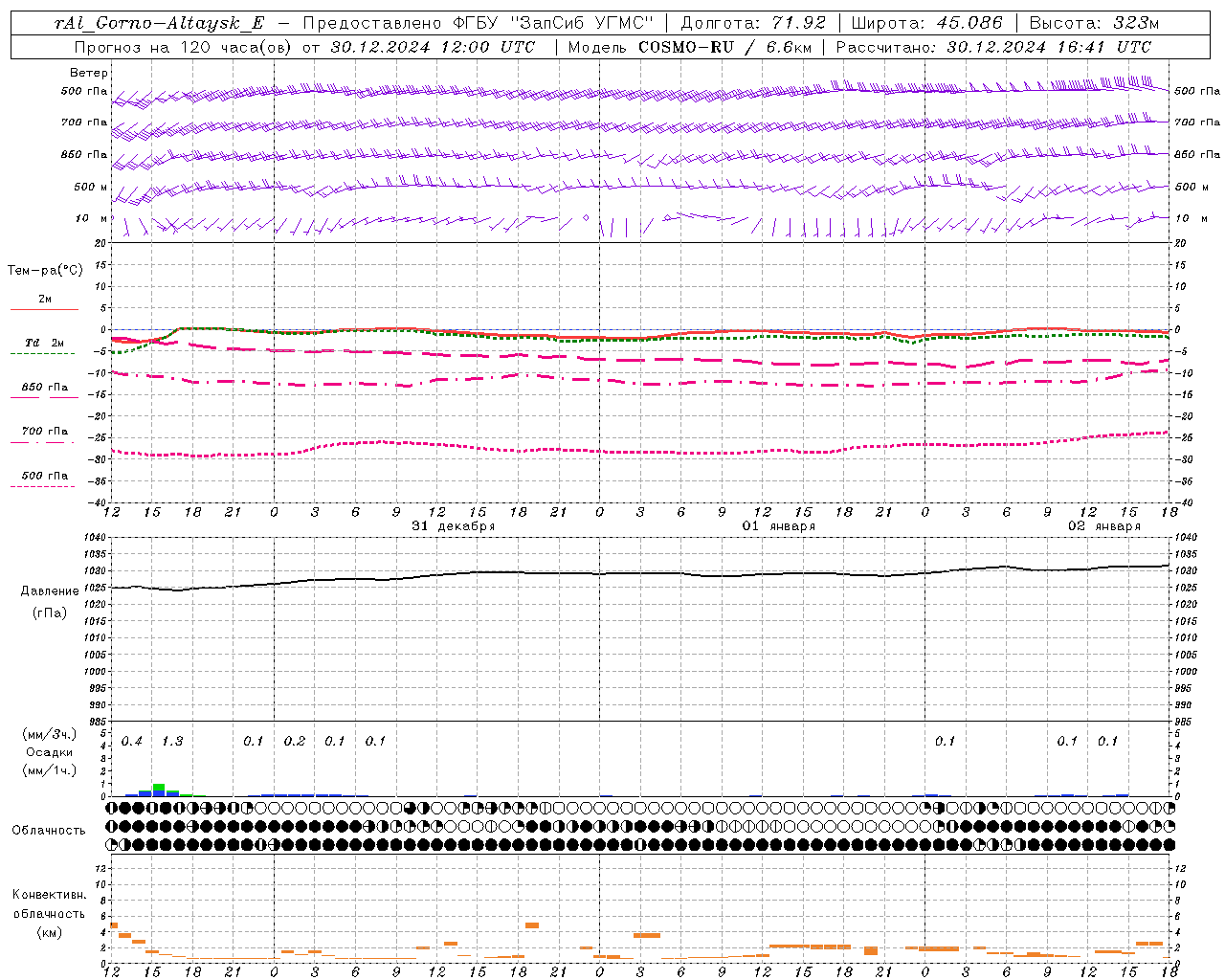Image resolution: width=1225 pixels, height=980 pixels.
Task: Click the '(км)' unit under convective cloudiness
Action: click(x=50, y=932)
